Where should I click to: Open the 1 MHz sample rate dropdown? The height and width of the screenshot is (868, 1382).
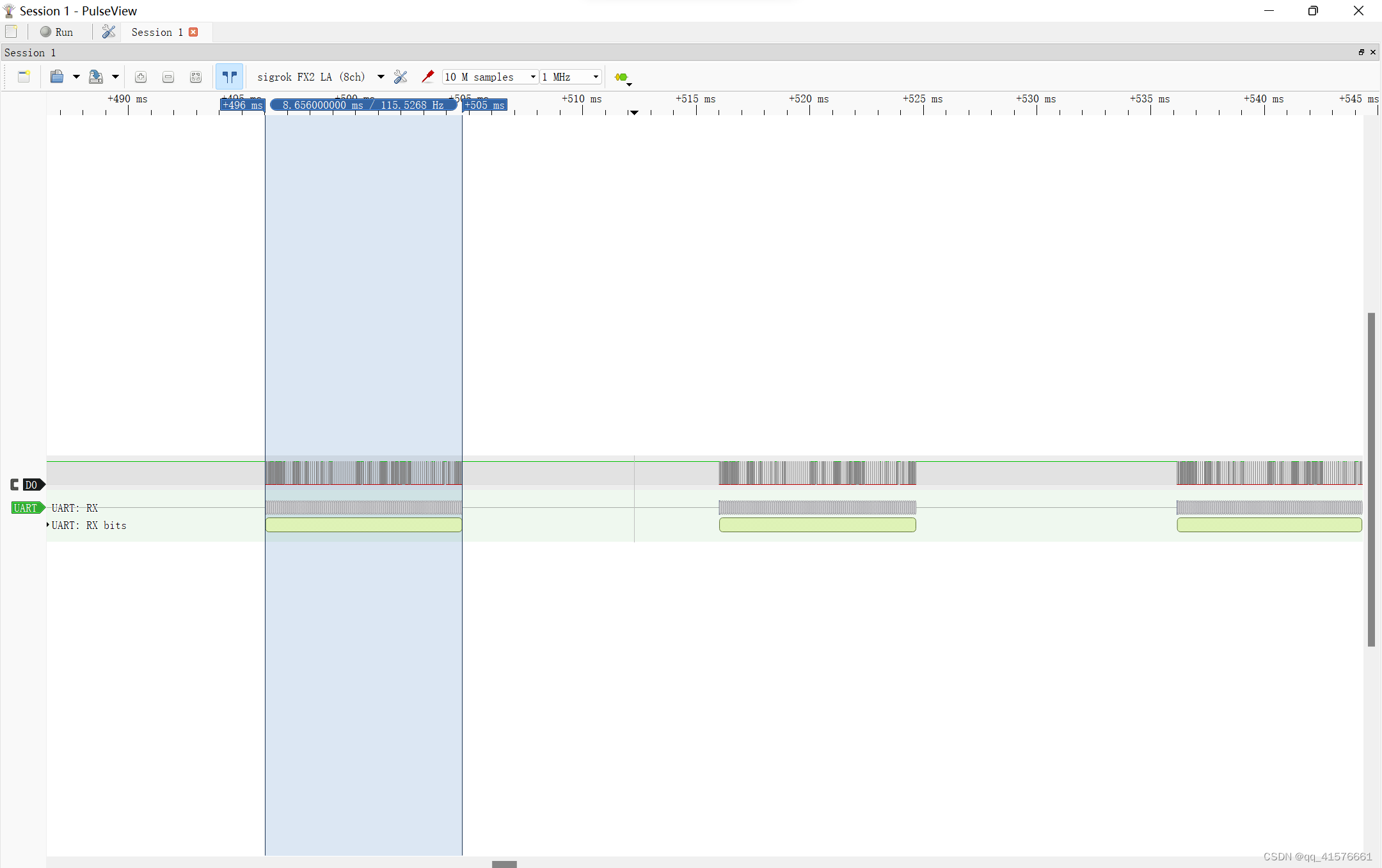[594, 77]
